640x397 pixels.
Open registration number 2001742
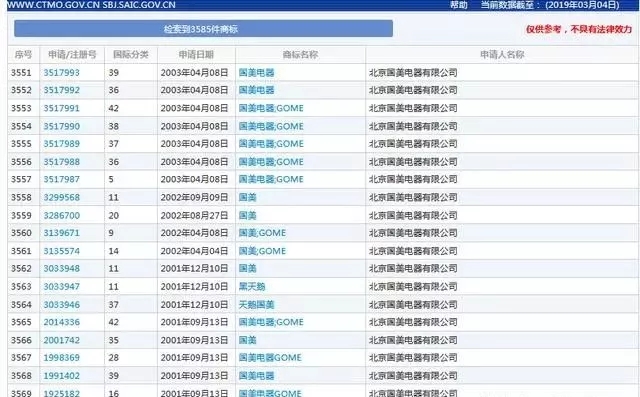62,340
